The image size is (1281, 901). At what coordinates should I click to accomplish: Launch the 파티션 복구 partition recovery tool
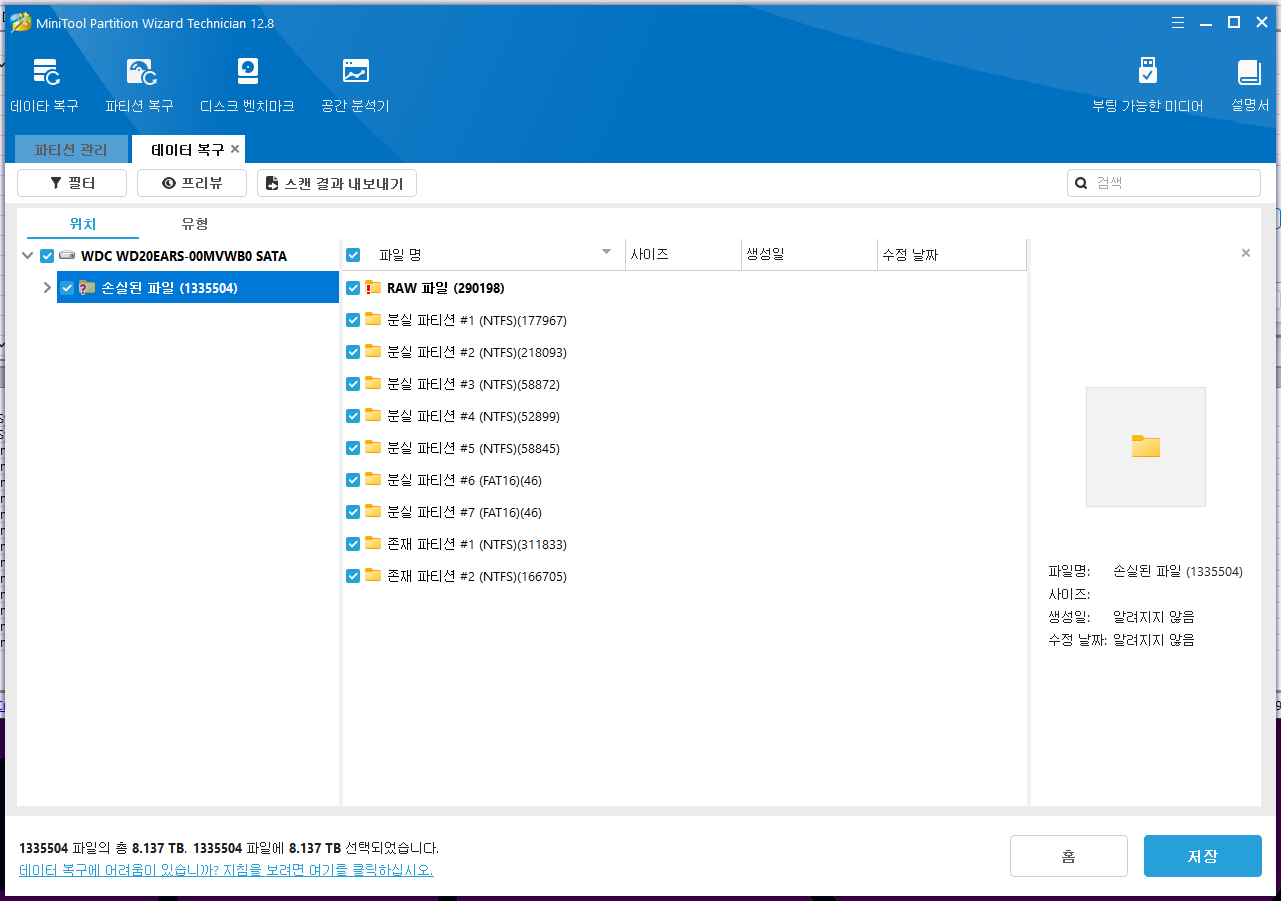pos(139,84)
